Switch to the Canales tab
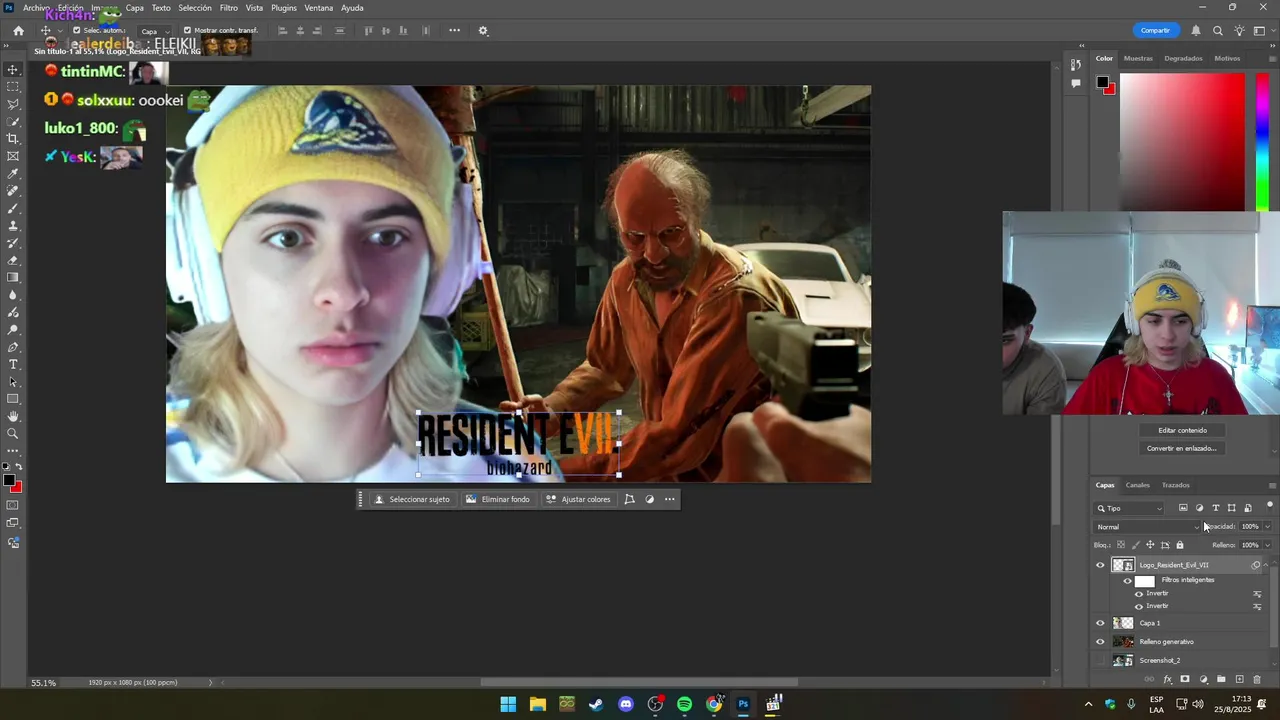This screenshot has width=1280, height=720. coord(1137,485)
